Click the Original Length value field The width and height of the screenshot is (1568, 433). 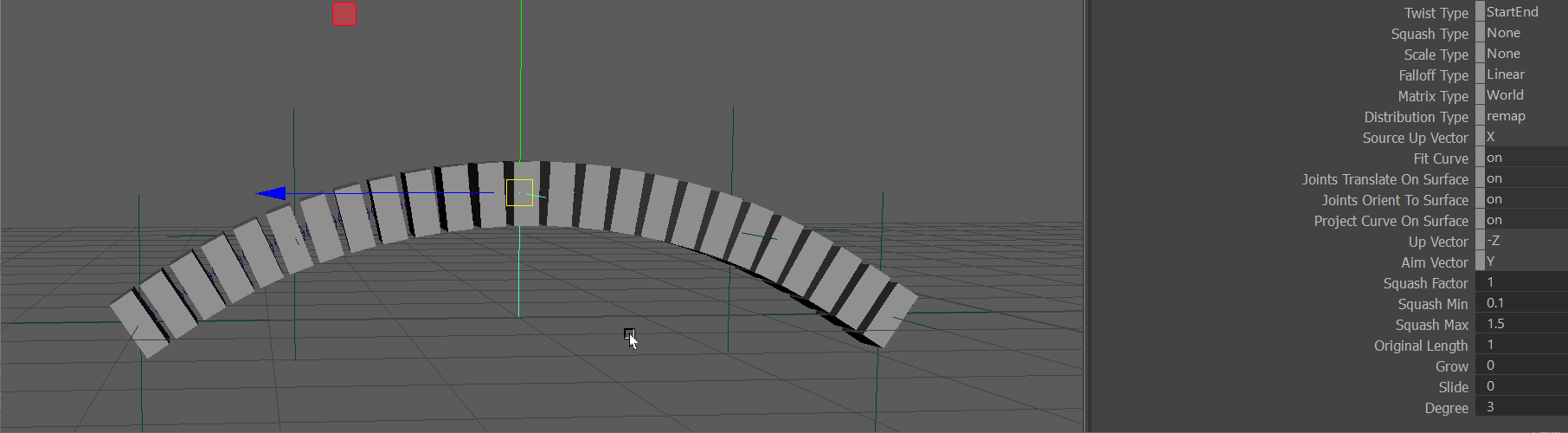point(1522,345)
